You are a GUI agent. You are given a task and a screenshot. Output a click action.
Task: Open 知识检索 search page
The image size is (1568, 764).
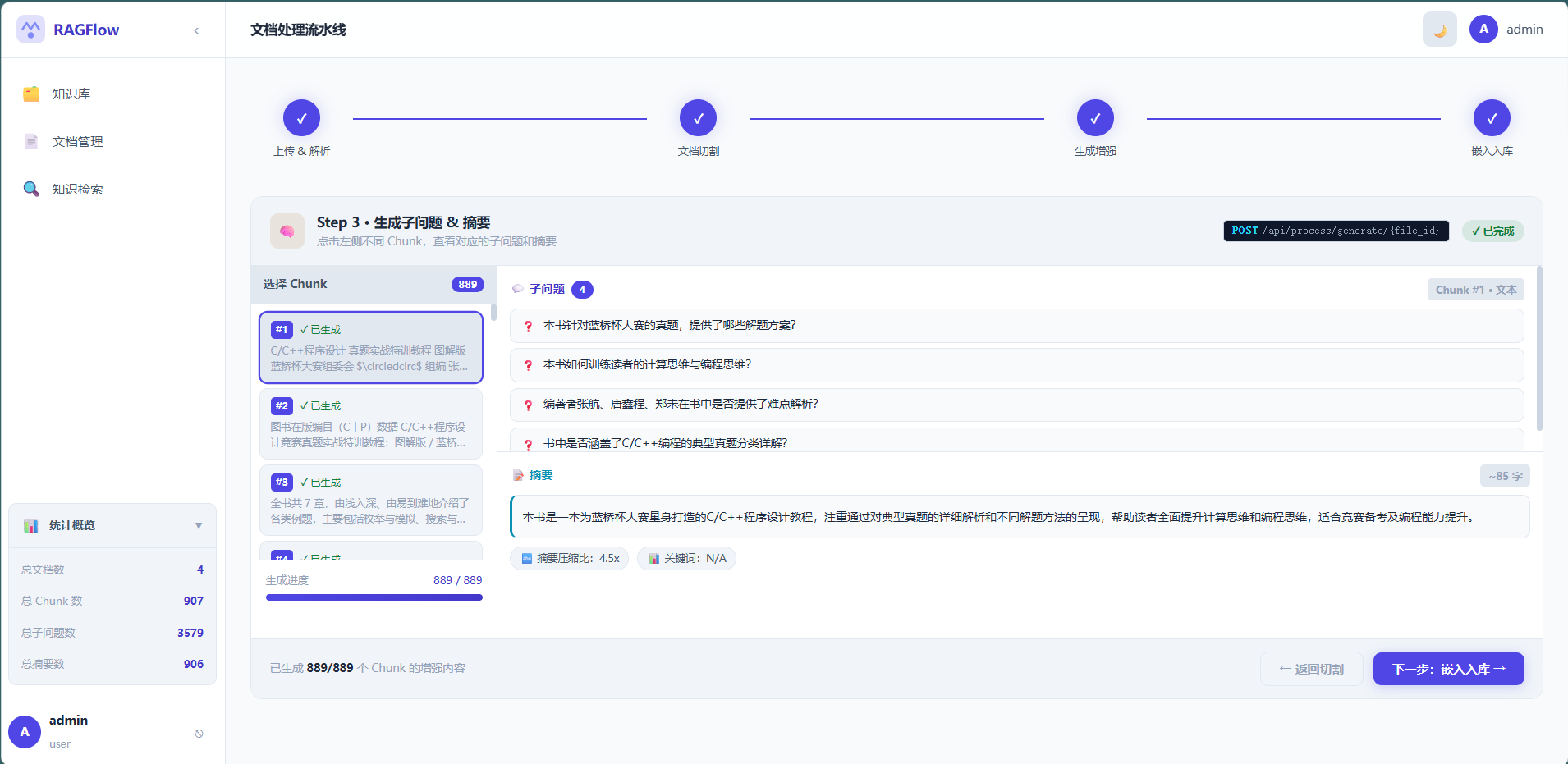[77, 190]
